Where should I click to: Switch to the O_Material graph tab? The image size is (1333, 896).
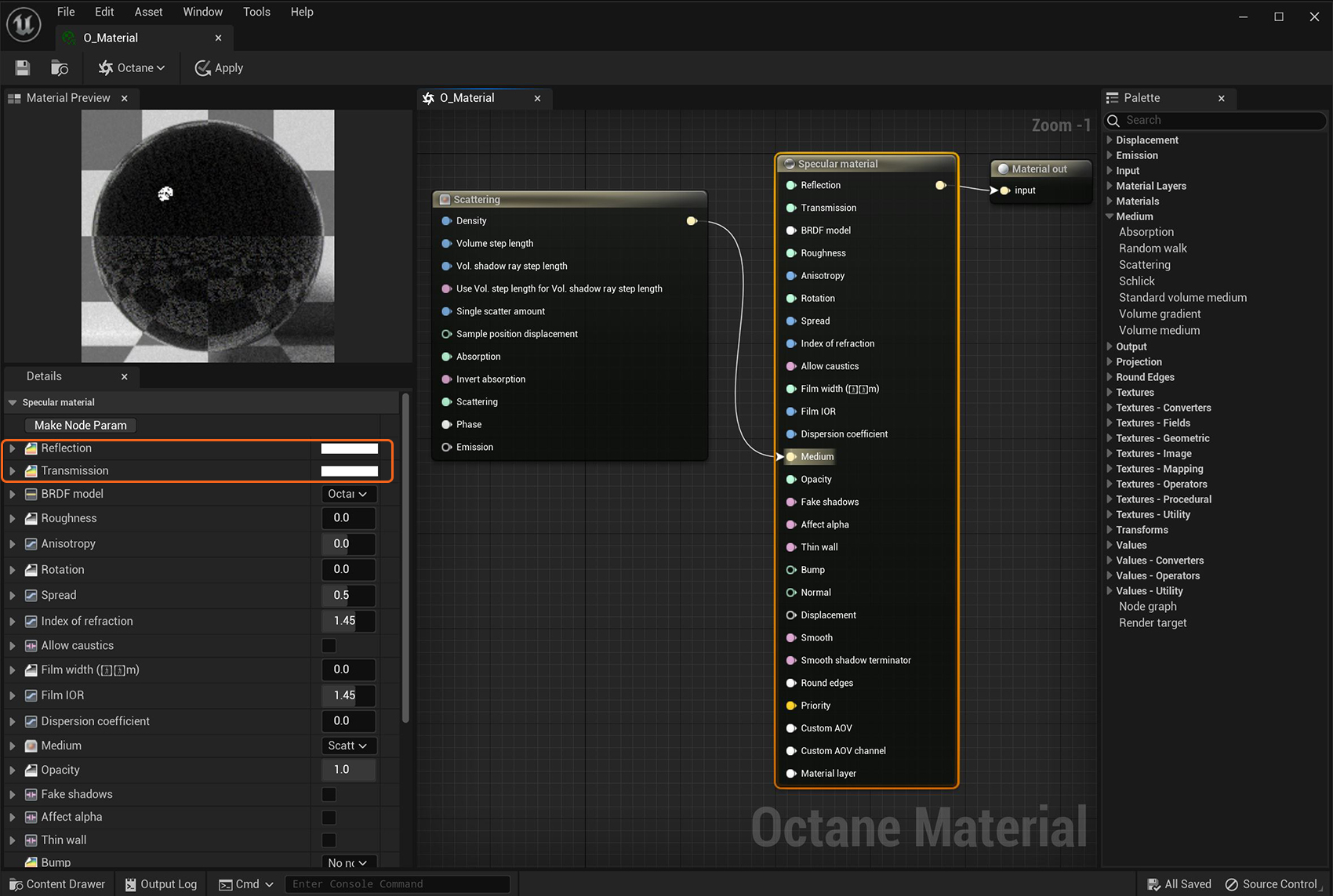pyautogui.click(x=467, y=98)
